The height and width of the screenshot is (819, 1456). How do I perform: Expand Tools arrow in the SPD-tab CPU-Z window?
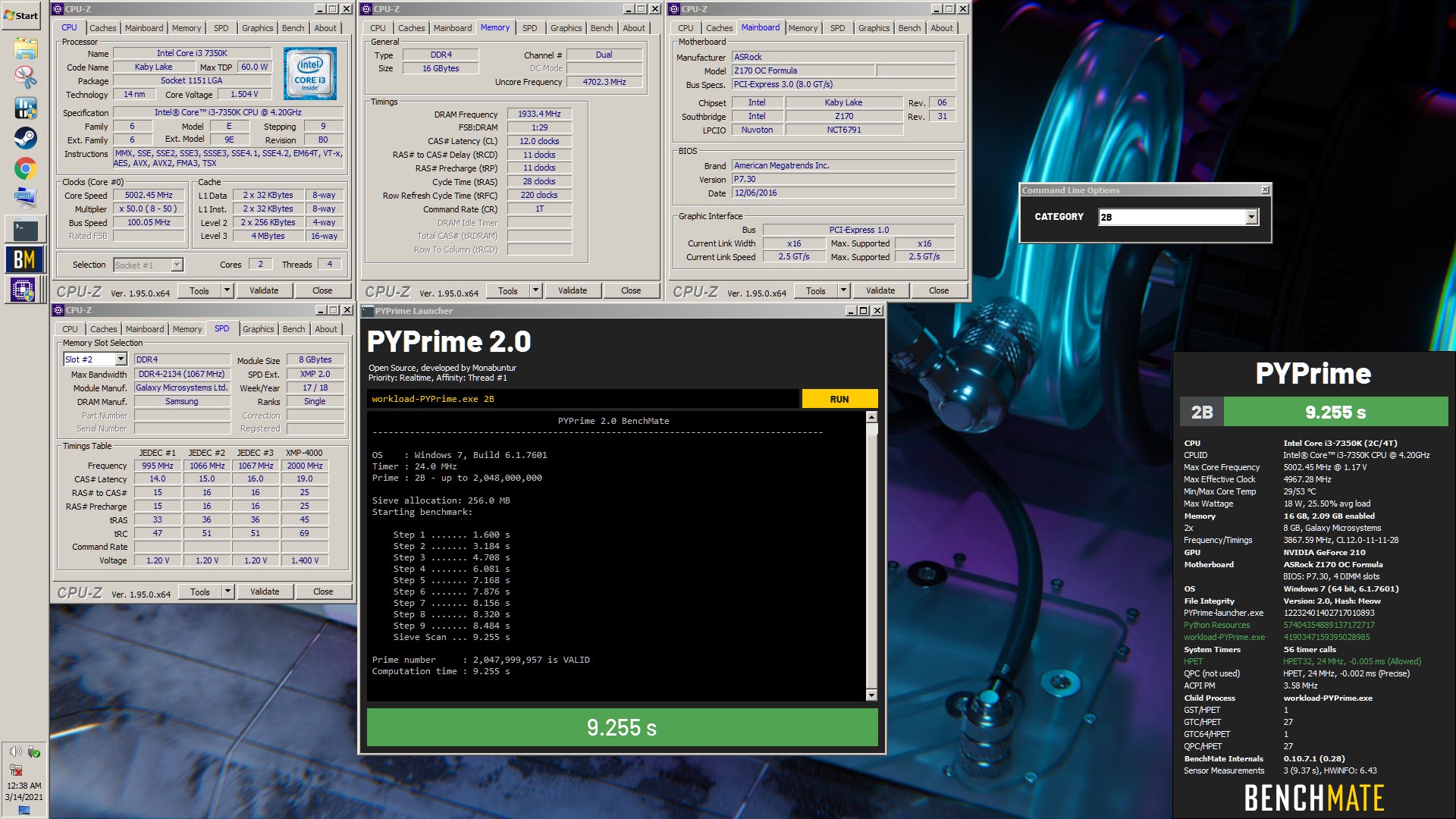(227, 591)
